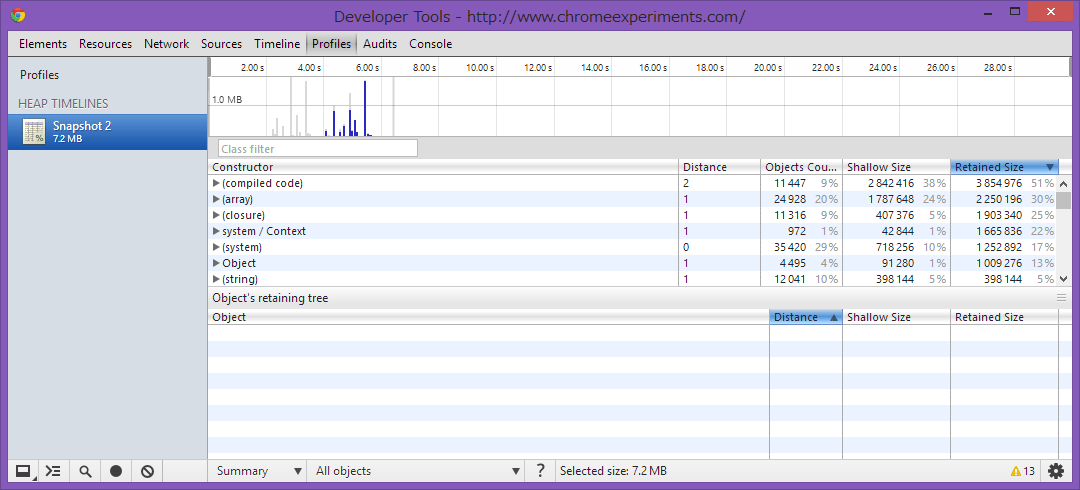Viewport: 1080px width, 490px height.
Task: Sort by Constructor column header
Action: pyautogui.click(x=443, y=167)
